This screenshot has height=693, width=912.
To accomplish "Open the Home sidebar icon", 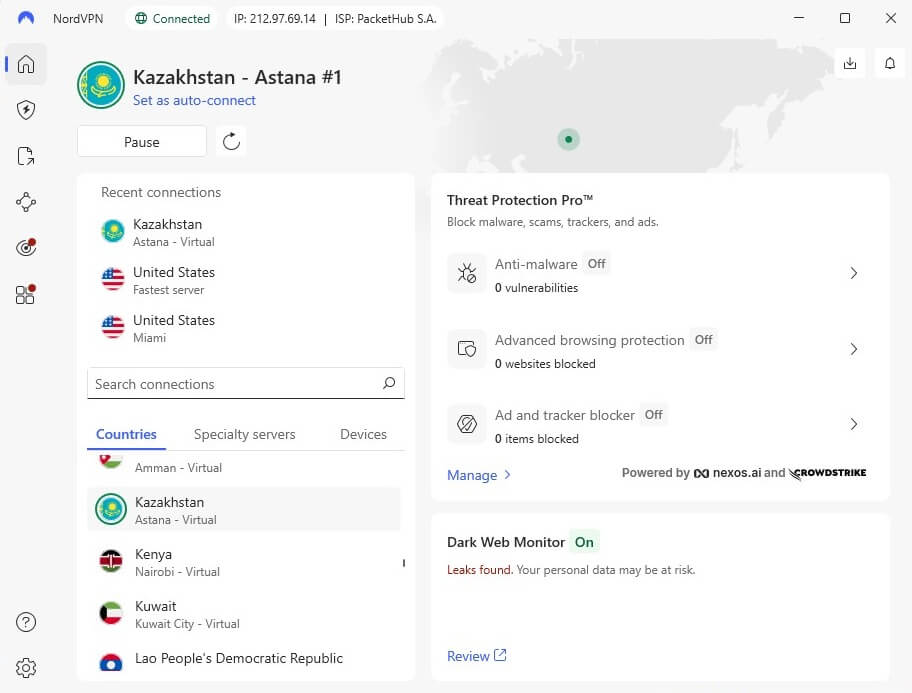I will click(x=26, y=63).
